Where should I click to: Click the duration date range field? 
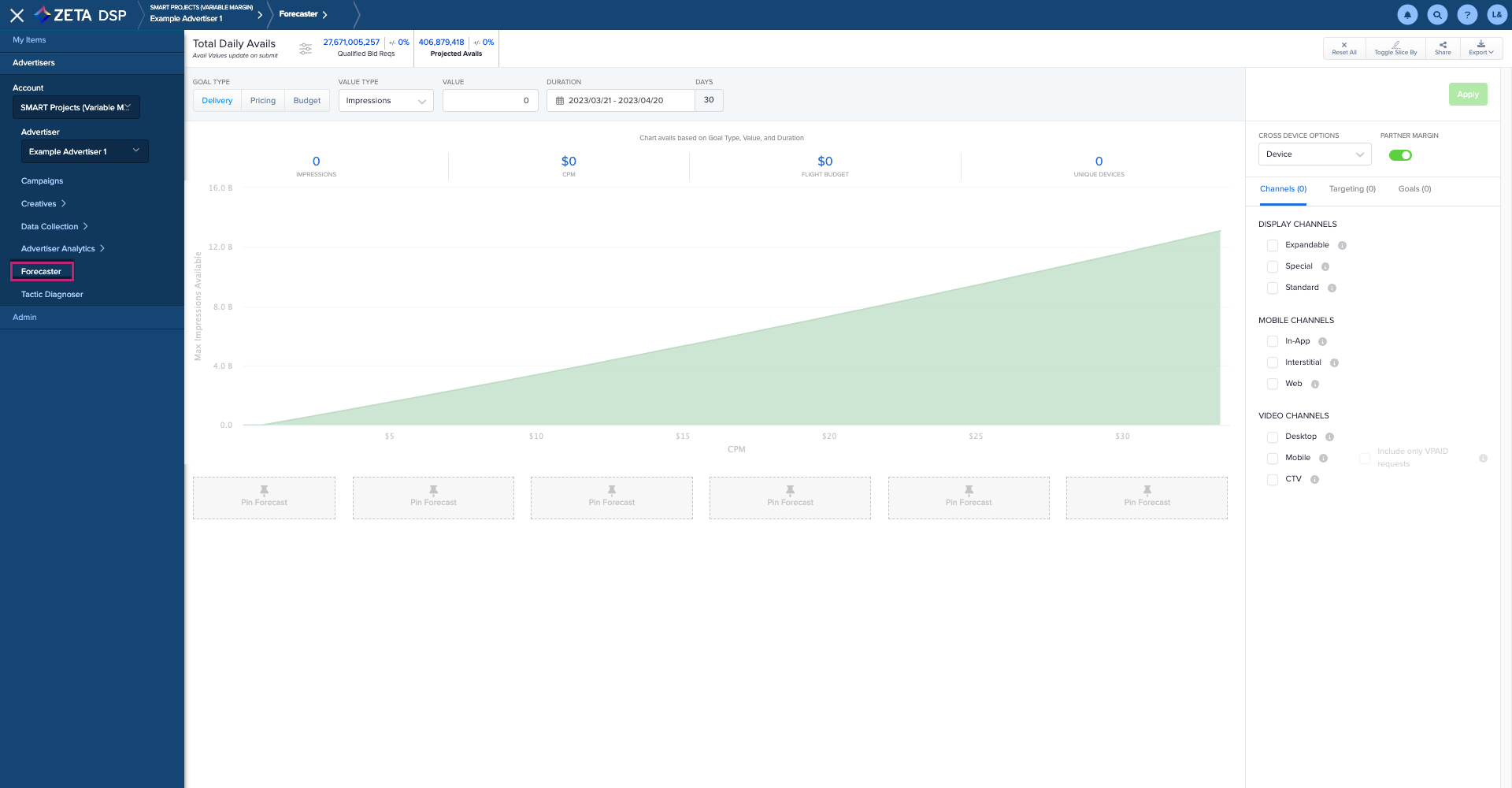tap(621, 101)
